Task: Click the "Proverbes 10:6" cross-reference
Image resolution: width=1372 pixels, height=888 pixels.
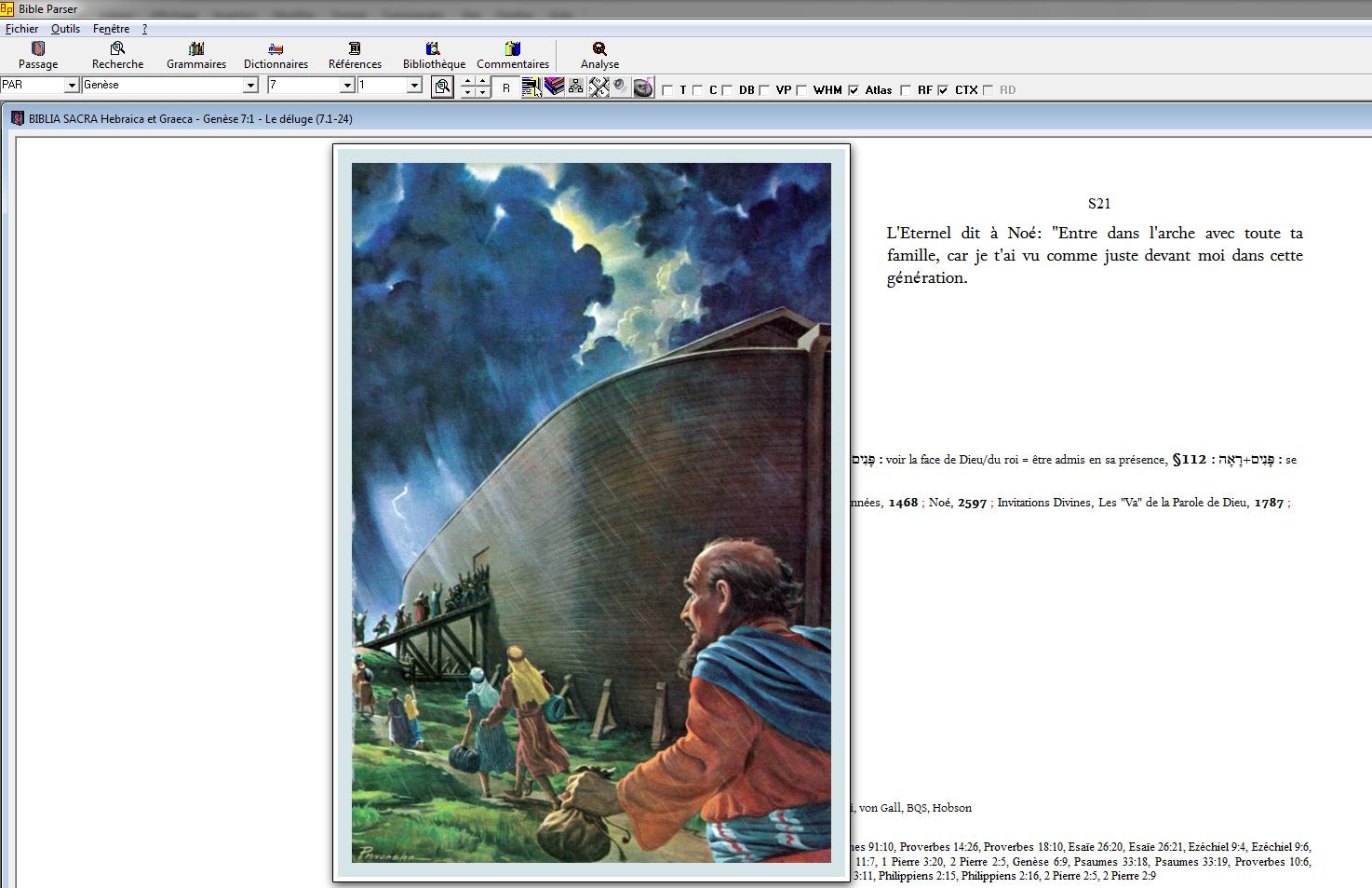Action: pos(1272,862)
